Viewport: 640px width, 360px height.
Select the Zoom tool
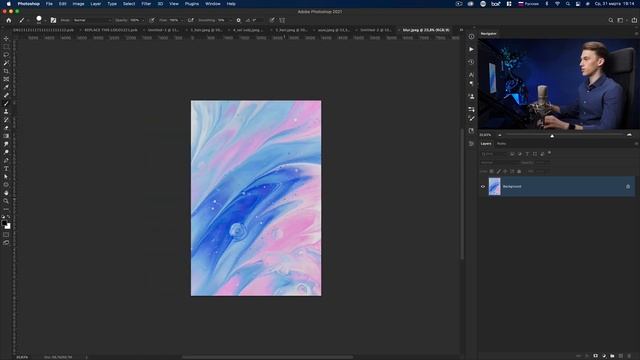point(6,201)
